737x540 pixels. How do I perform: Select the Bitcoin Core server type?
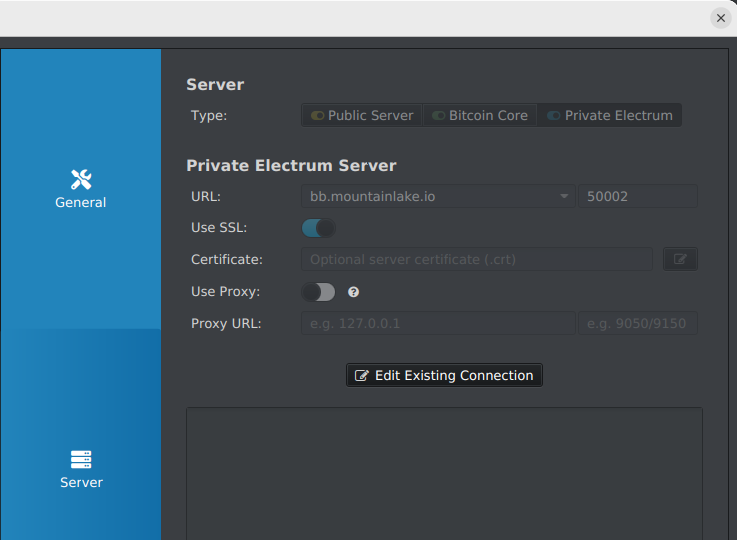coord(480,115)
